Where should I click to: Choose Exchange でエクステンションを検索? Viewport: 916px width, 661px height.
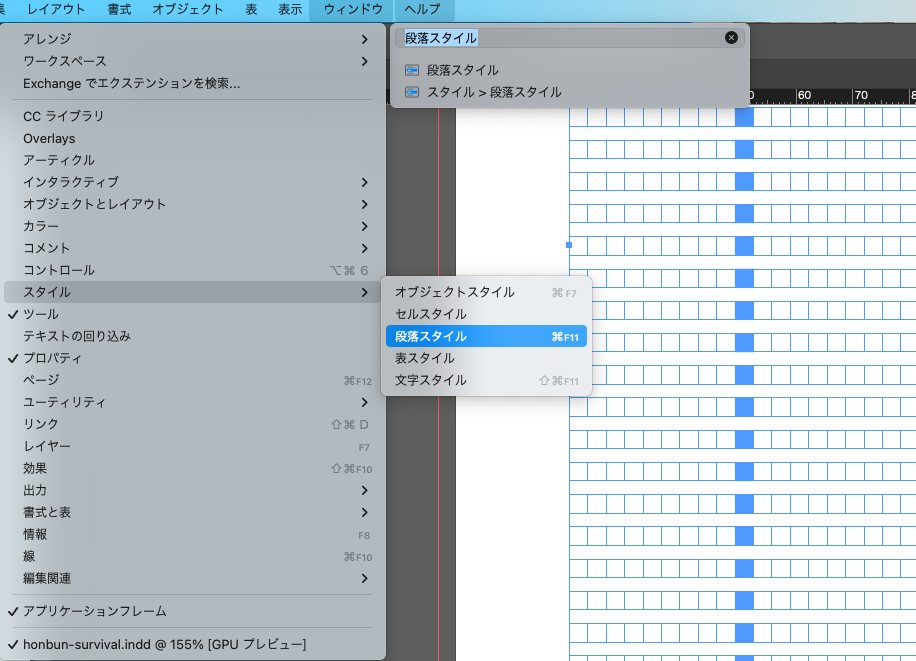(195, 84)
